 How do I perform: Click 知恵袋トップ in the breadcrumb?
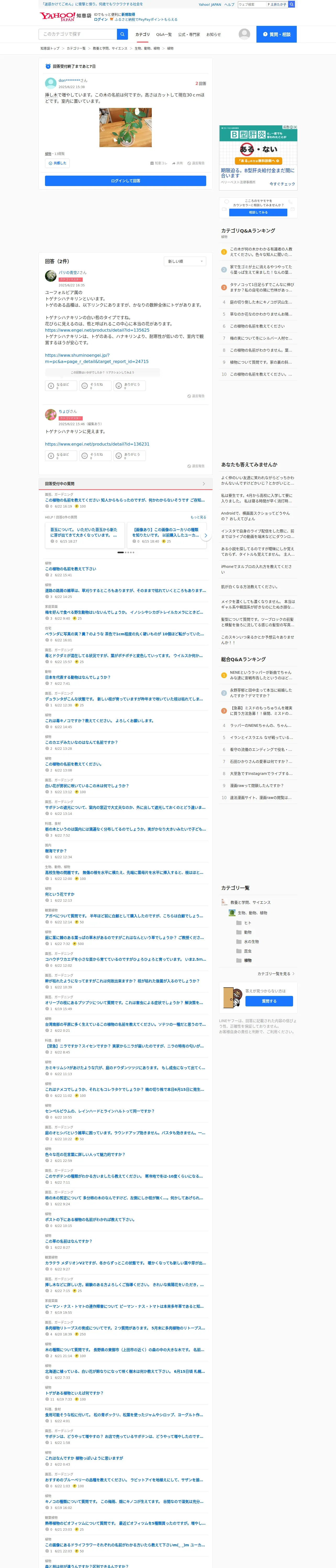[50, 48]
